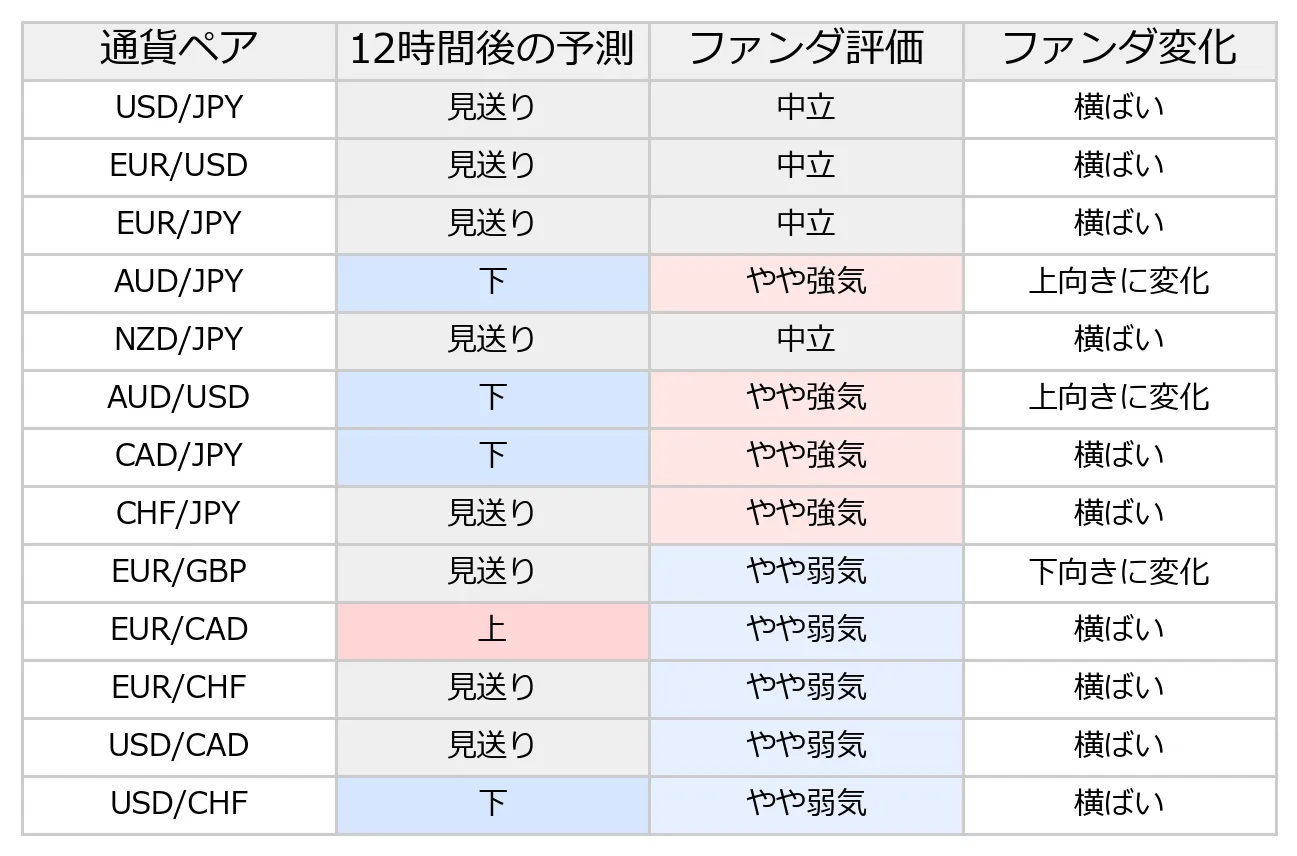Click the AUD/JPY pair cell
1297x856 pixels.
(179, 281)
